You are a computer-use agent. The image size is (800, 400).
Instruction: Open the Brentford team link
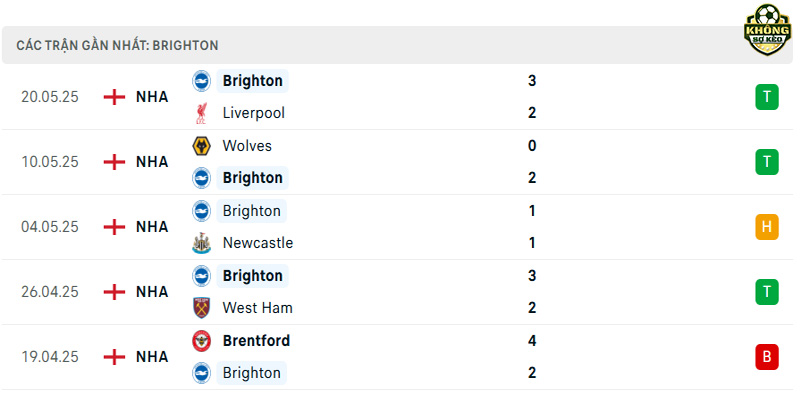click(x=256, y=341)
